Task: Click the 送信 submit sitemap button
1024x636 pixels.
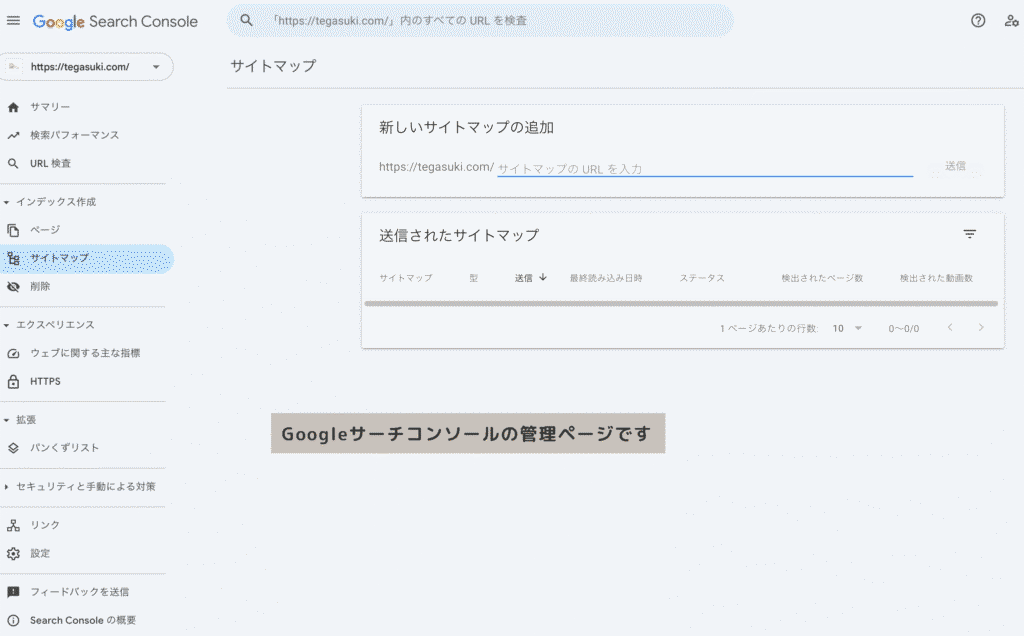Action: [955, 166]
